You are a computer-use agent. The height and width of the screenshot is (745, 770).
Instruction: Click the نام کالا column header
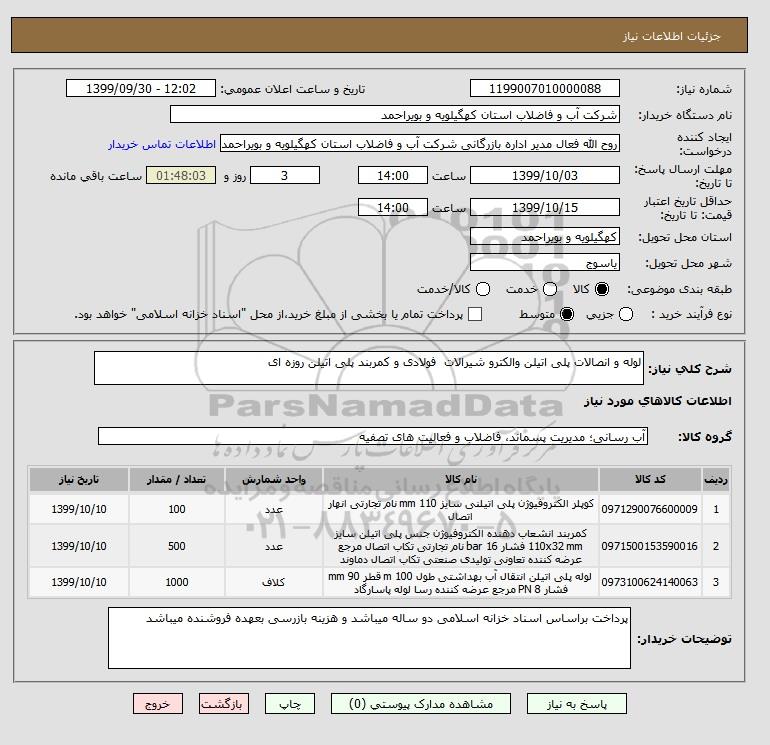coord(461,479)
